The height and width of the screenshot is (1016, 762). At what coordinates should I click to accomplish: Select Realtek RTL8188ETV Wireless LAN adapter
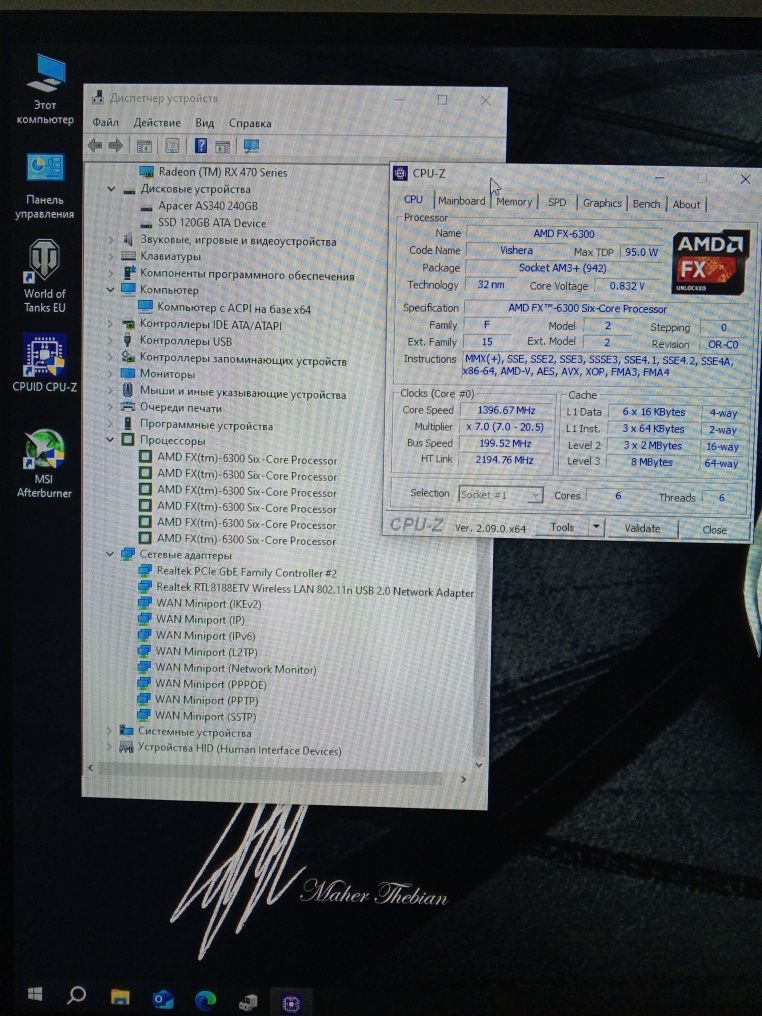(315, 589)
